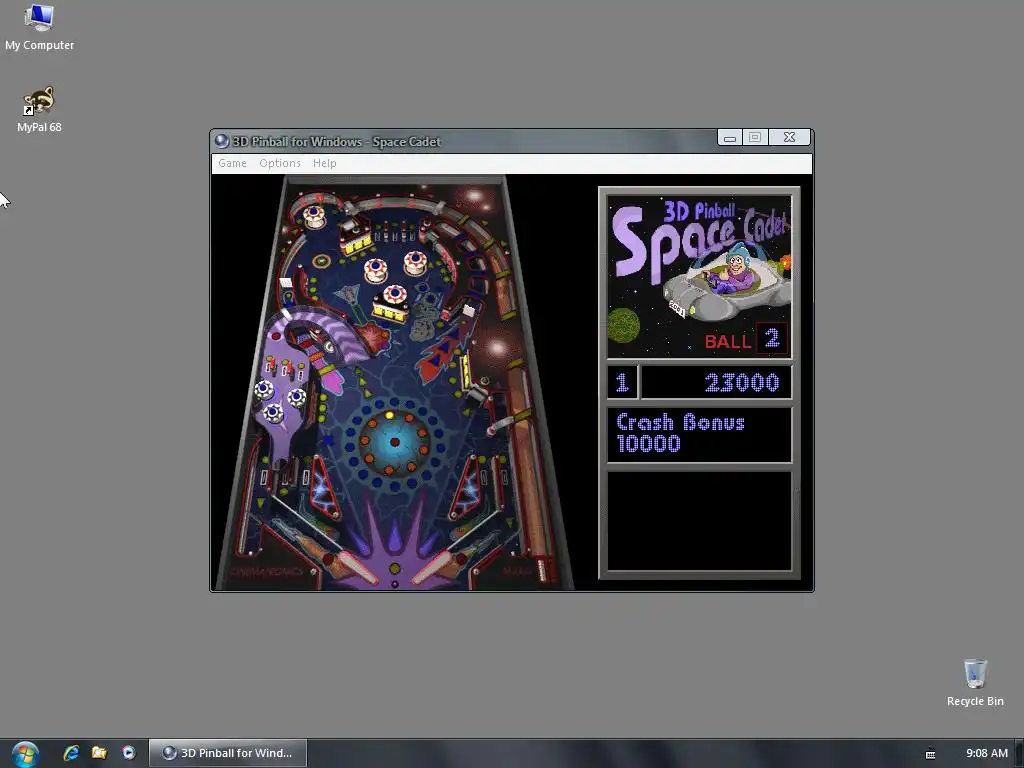The width and height of the screenshot is (1024, 768).
Task: Click the green planet in logo panel
Action: (624, 325)
